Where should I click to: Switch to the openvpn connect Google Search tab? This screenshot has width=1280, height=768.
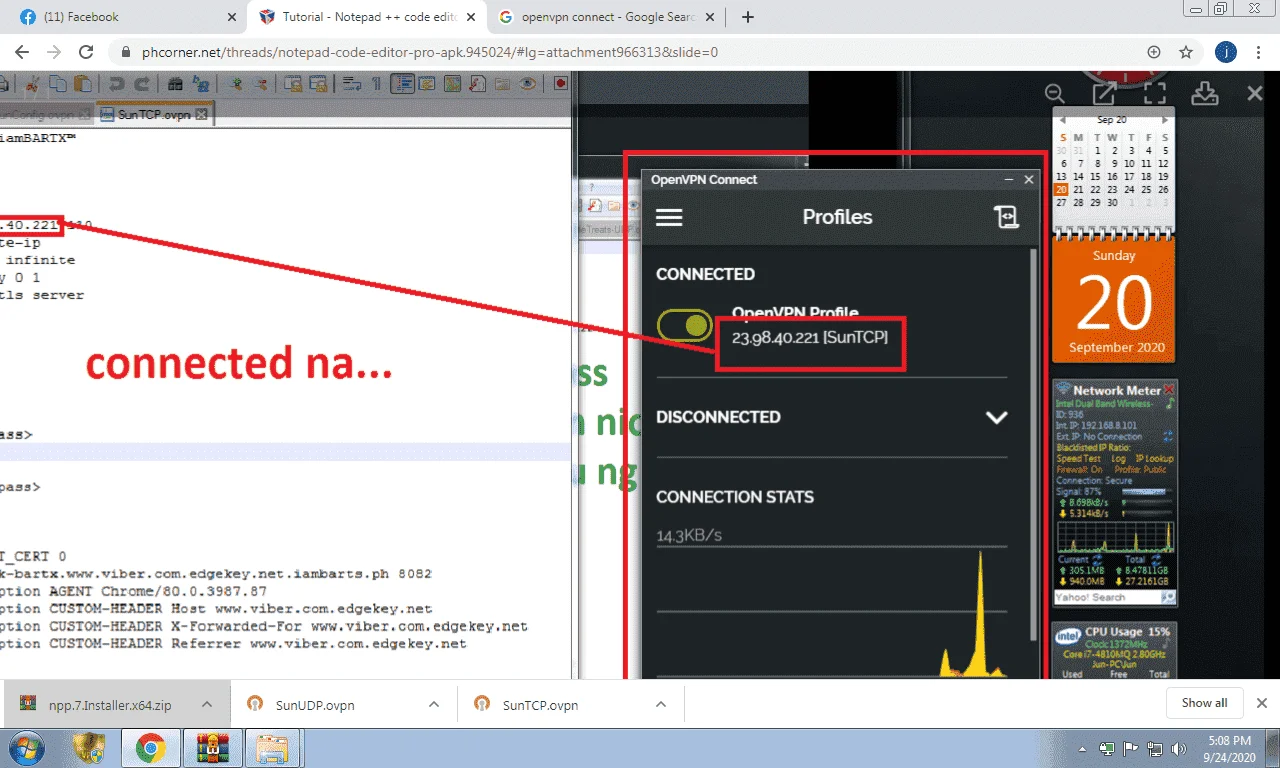tap(606, 17)
